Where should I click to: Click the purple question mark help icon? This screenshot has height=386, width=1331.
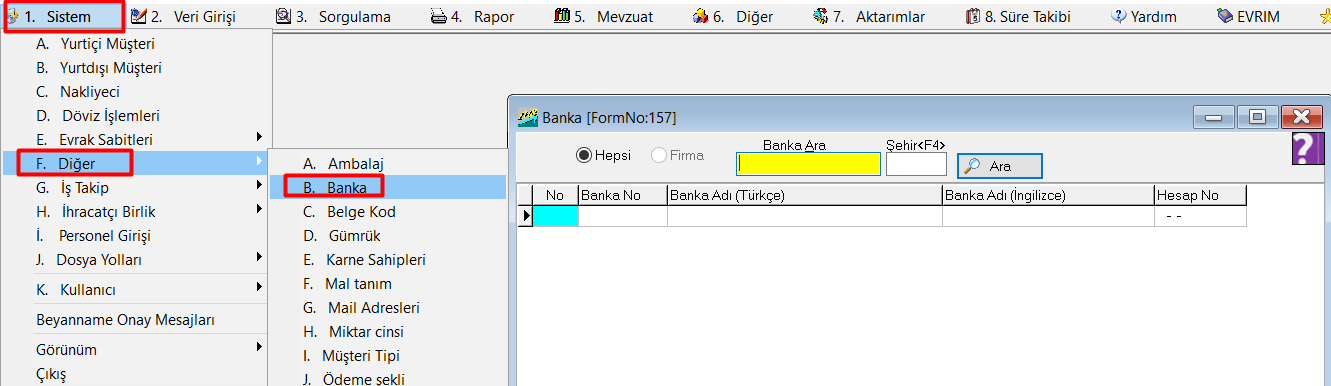1303,148
